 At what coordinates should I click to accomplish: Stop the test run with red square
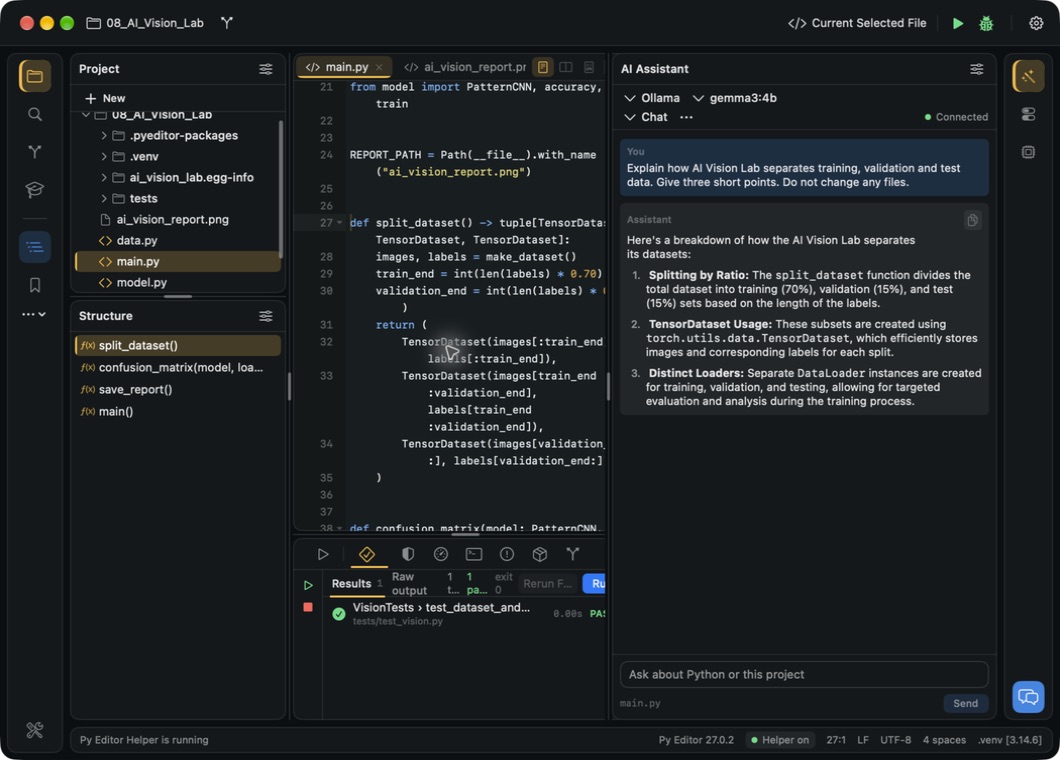(308, 607)
